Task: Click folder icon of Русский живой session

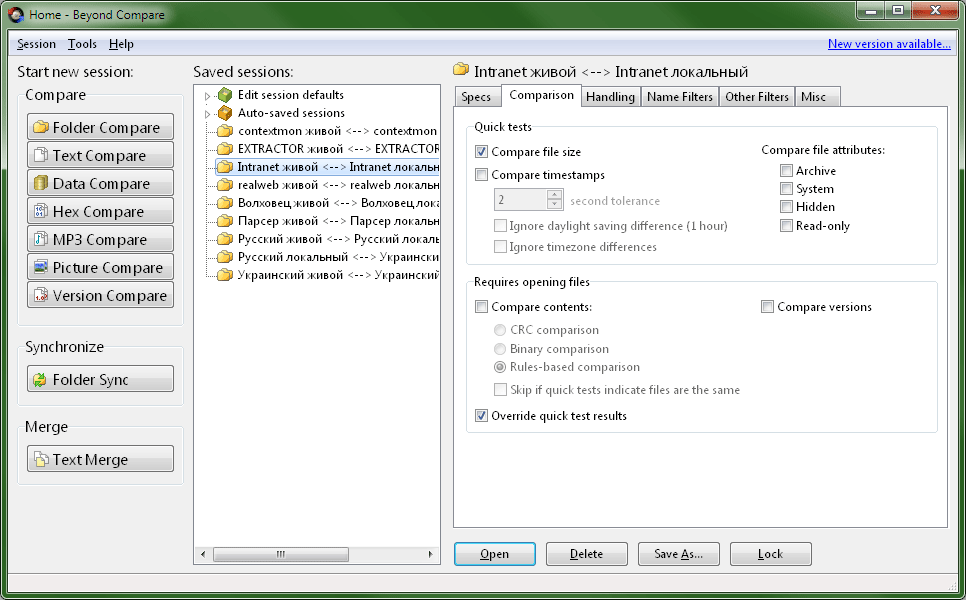Action: [x=225, y=239]
